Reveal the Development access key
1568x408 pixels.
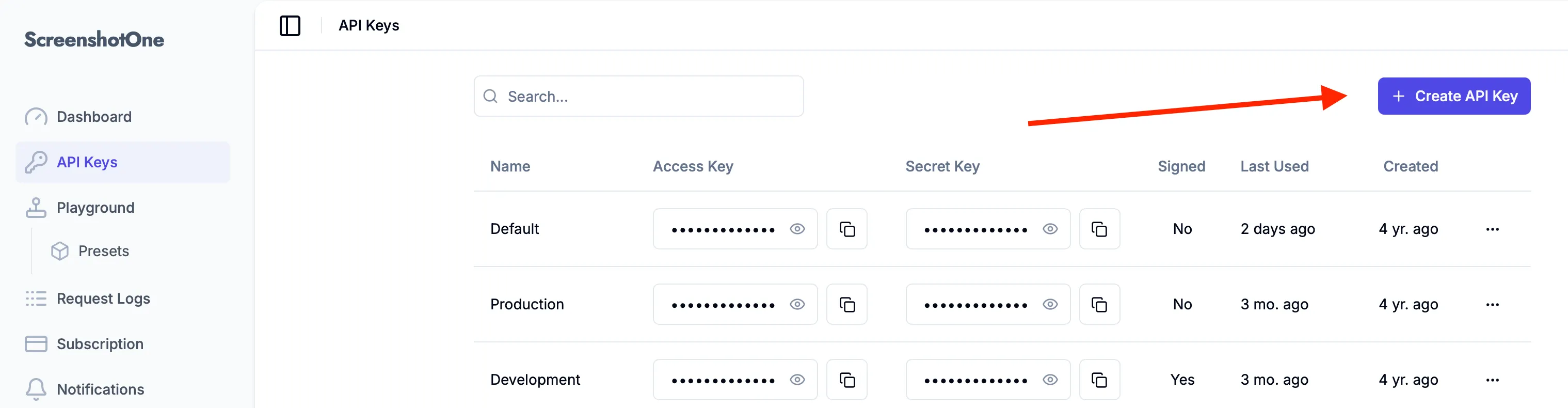797,380
